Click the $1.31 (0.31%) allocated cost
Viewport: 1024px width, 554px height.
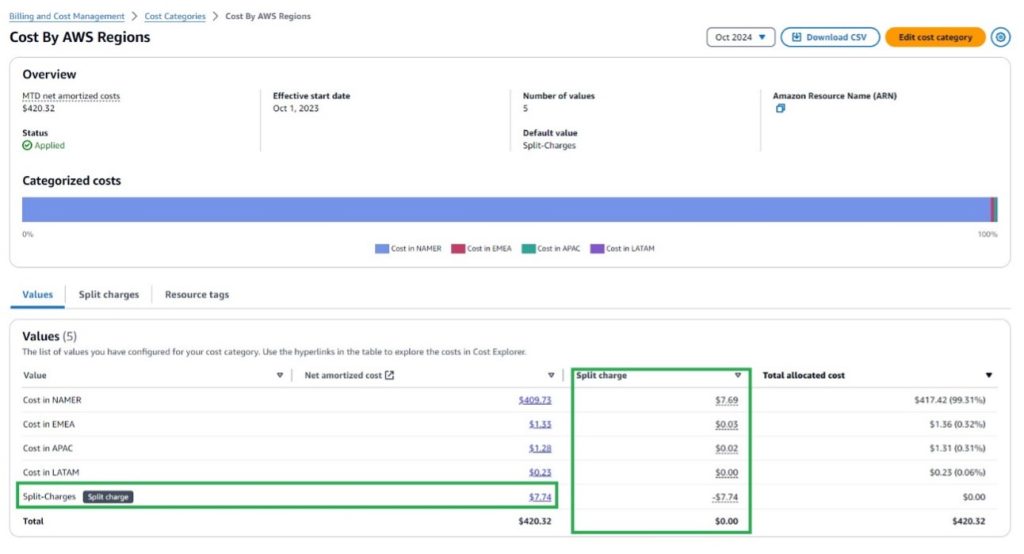pos(957,448)
